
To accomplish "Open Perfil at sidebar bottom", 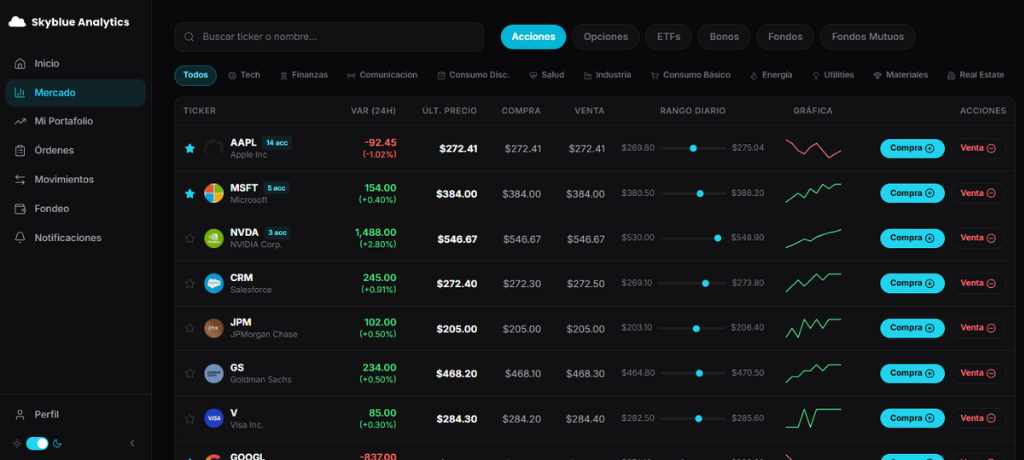I will tap(75, 414).
